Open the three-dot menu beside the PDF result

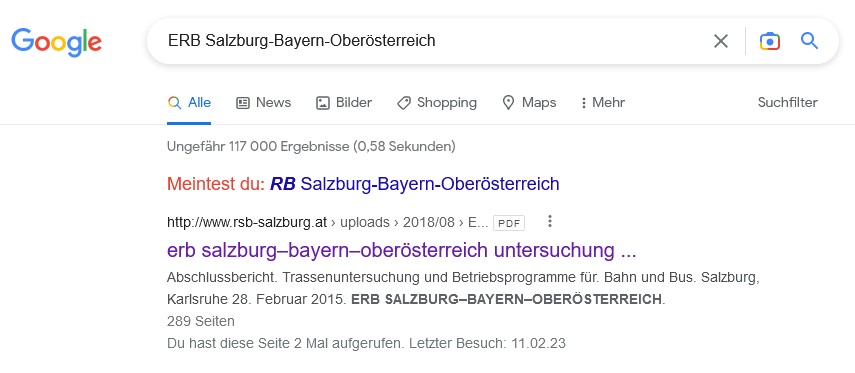pos(550,221)
